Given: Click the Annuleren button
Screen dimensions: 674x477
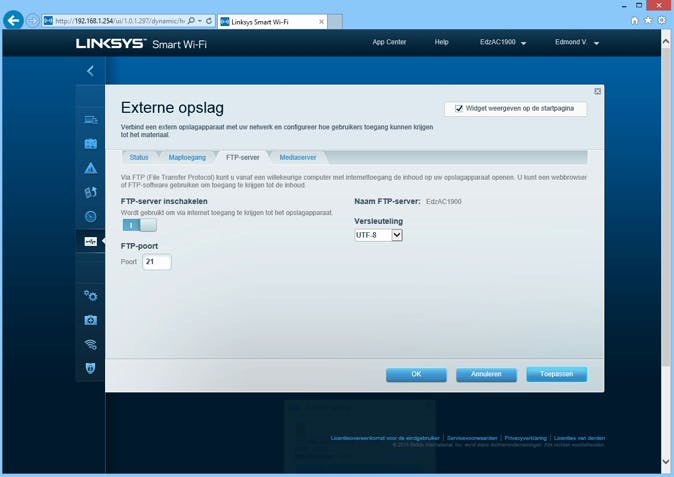Looking at the screenshot, I should tap(486, 374).
